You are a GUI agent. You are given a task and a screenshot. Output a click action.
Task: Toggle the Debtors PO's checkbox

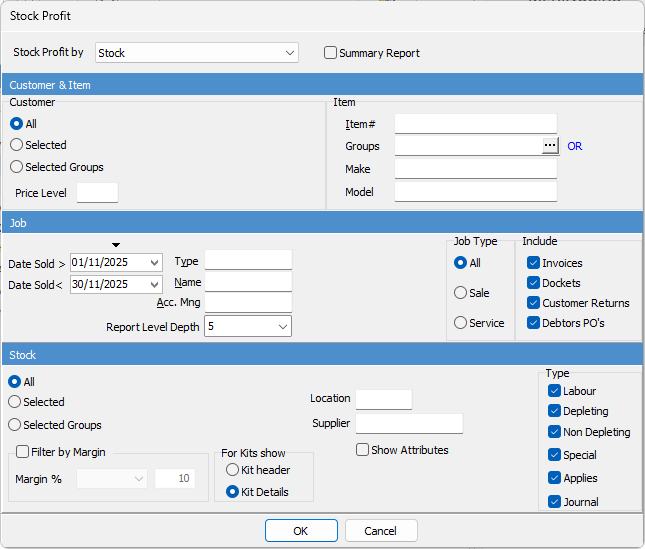(534, 322)
